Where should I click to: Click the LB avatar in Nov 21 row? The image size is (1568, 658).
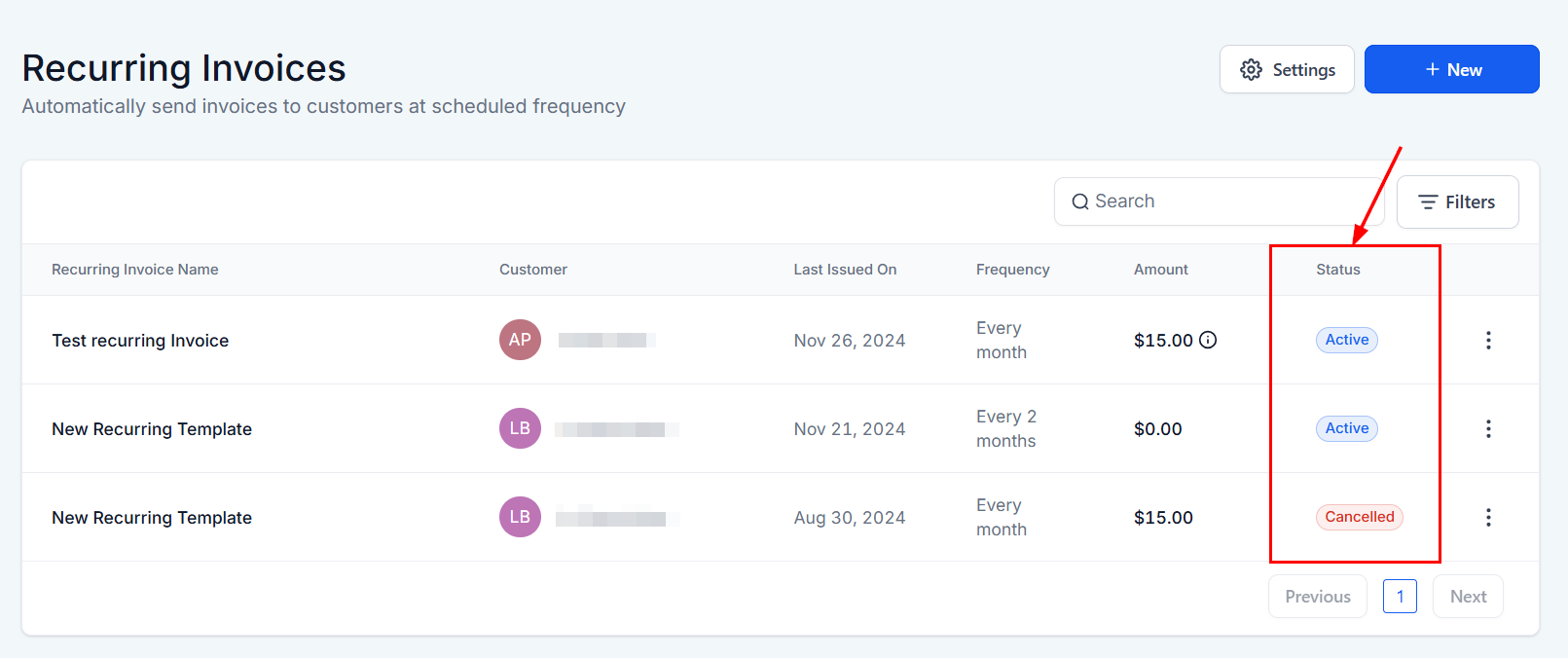pos(520,428)
